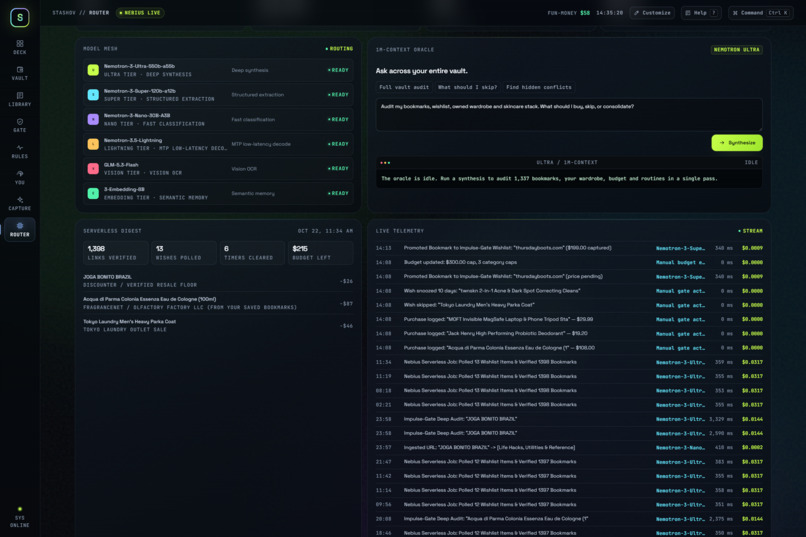The image size is (806, 537).
Task: Click the Stashov S logo icon
Action: [x=20, y=17]
